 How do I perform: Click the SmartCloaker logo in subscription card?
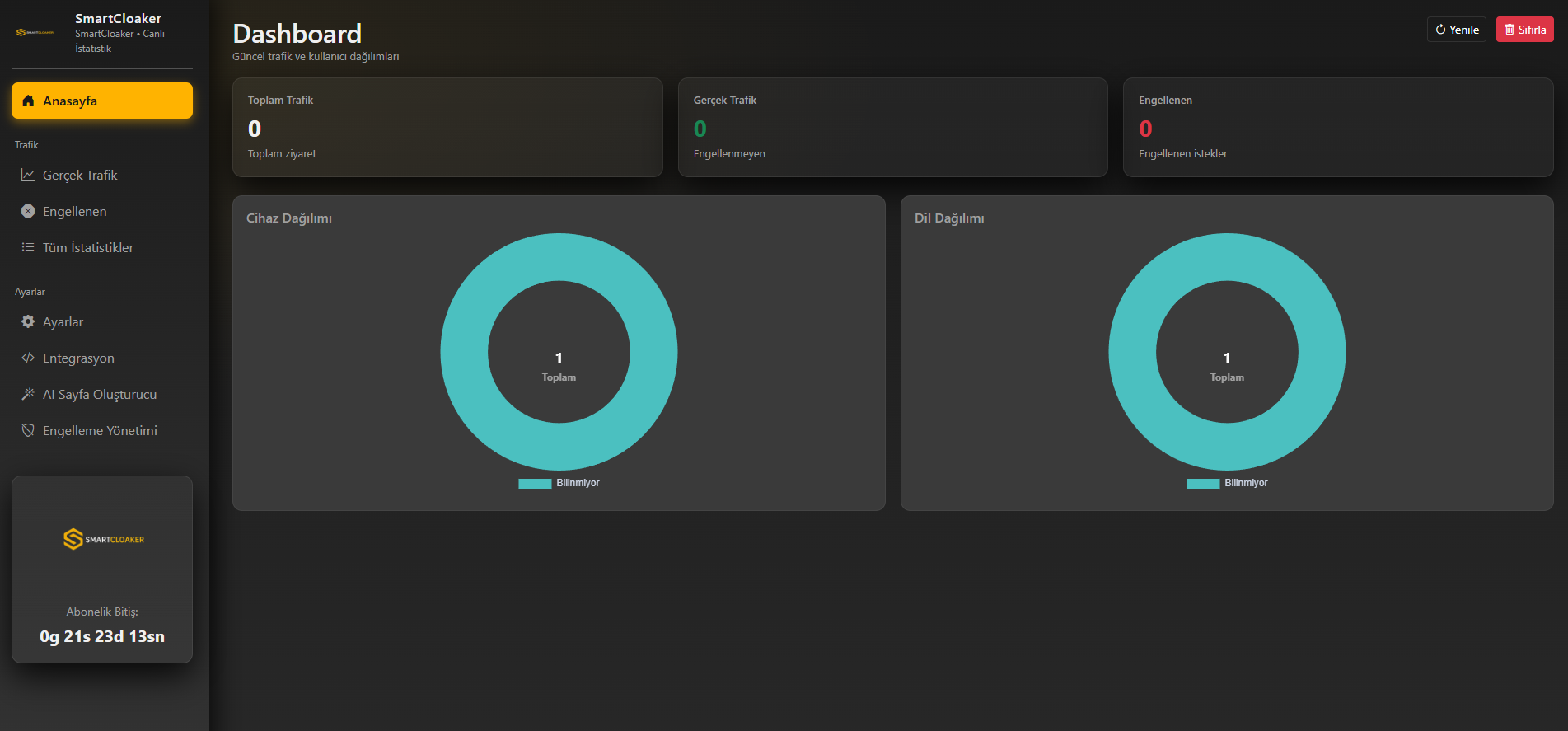pos(103,540)
